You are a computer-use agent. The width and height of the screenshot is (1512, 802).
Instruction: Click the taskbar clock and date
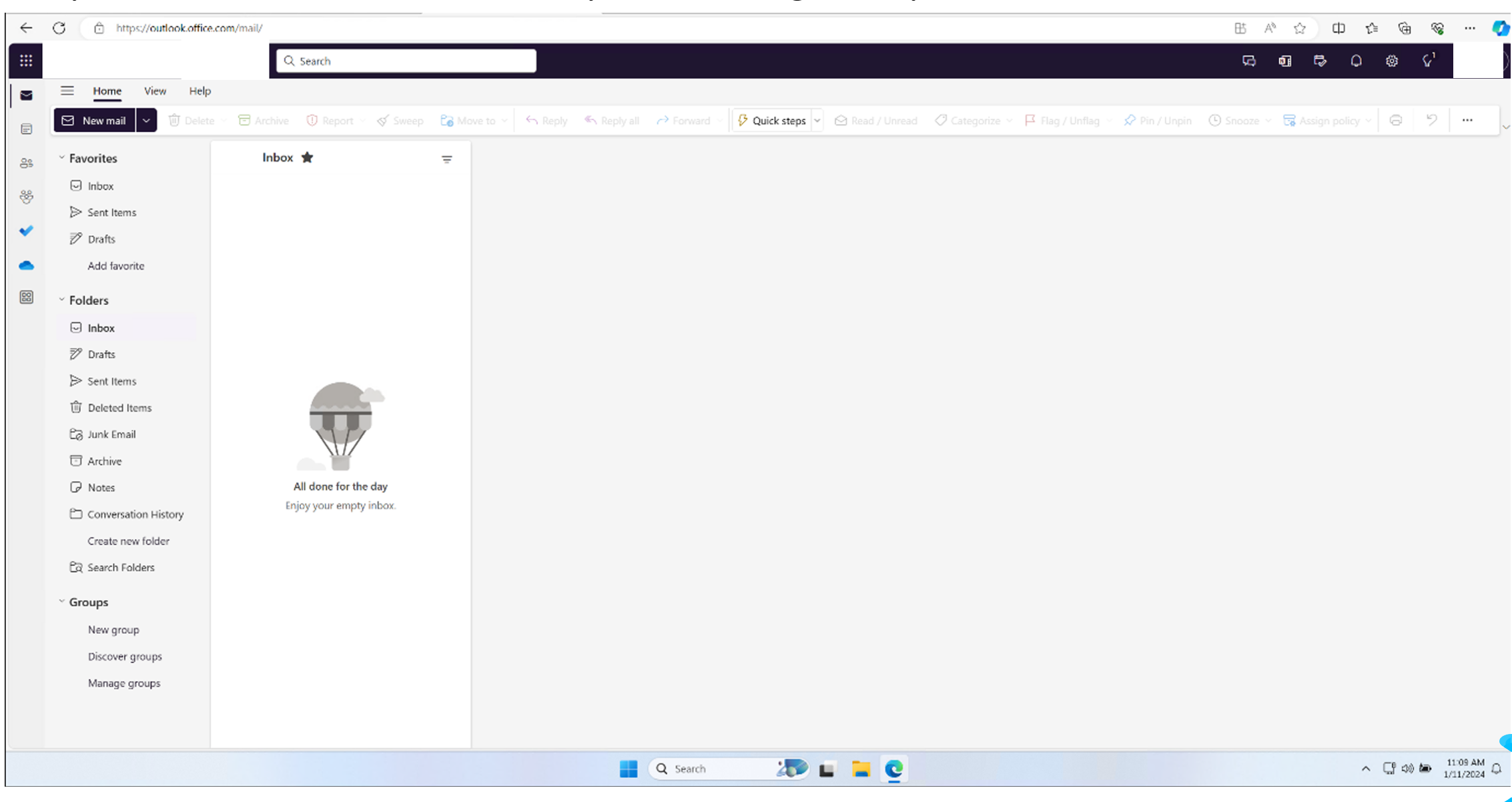click(x=1464, y=769)
